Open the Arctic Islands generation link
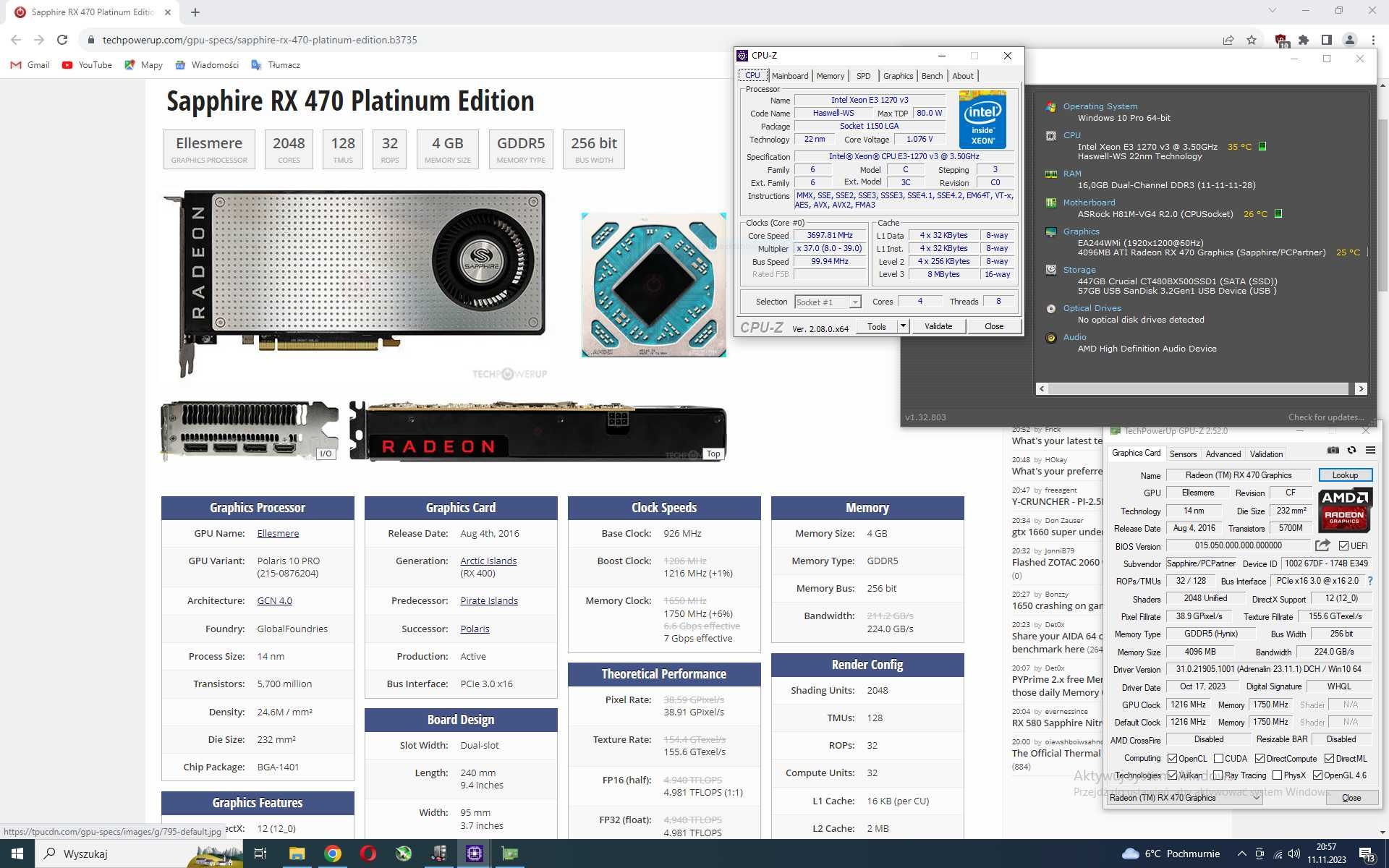This screenshot has height=868, width=1389. click(x=488, y=561)
